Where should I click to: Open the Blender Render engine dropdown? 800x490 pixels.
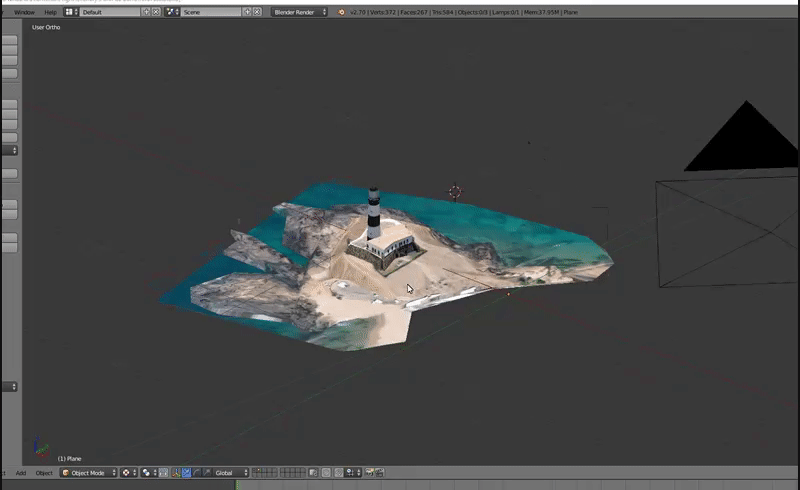(x=299, y=12)
